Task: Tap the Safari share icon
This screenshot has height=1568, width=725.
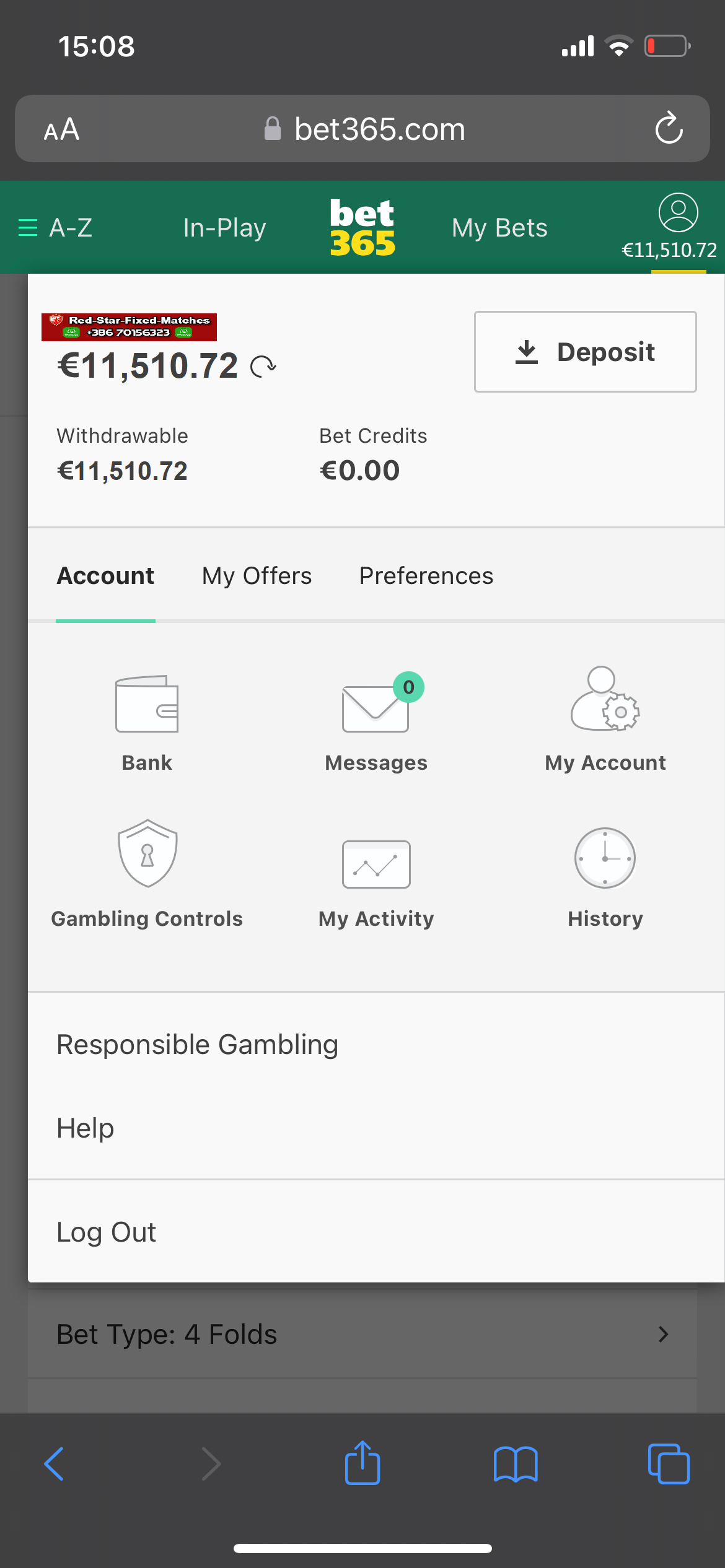Action: pyautogui.click(x=362, y=1463)
